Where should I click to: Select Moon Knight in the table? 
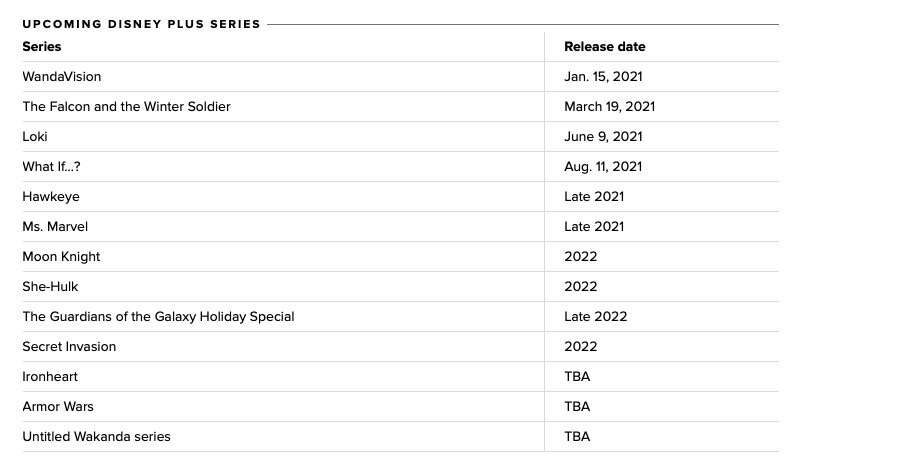point(61,257)
